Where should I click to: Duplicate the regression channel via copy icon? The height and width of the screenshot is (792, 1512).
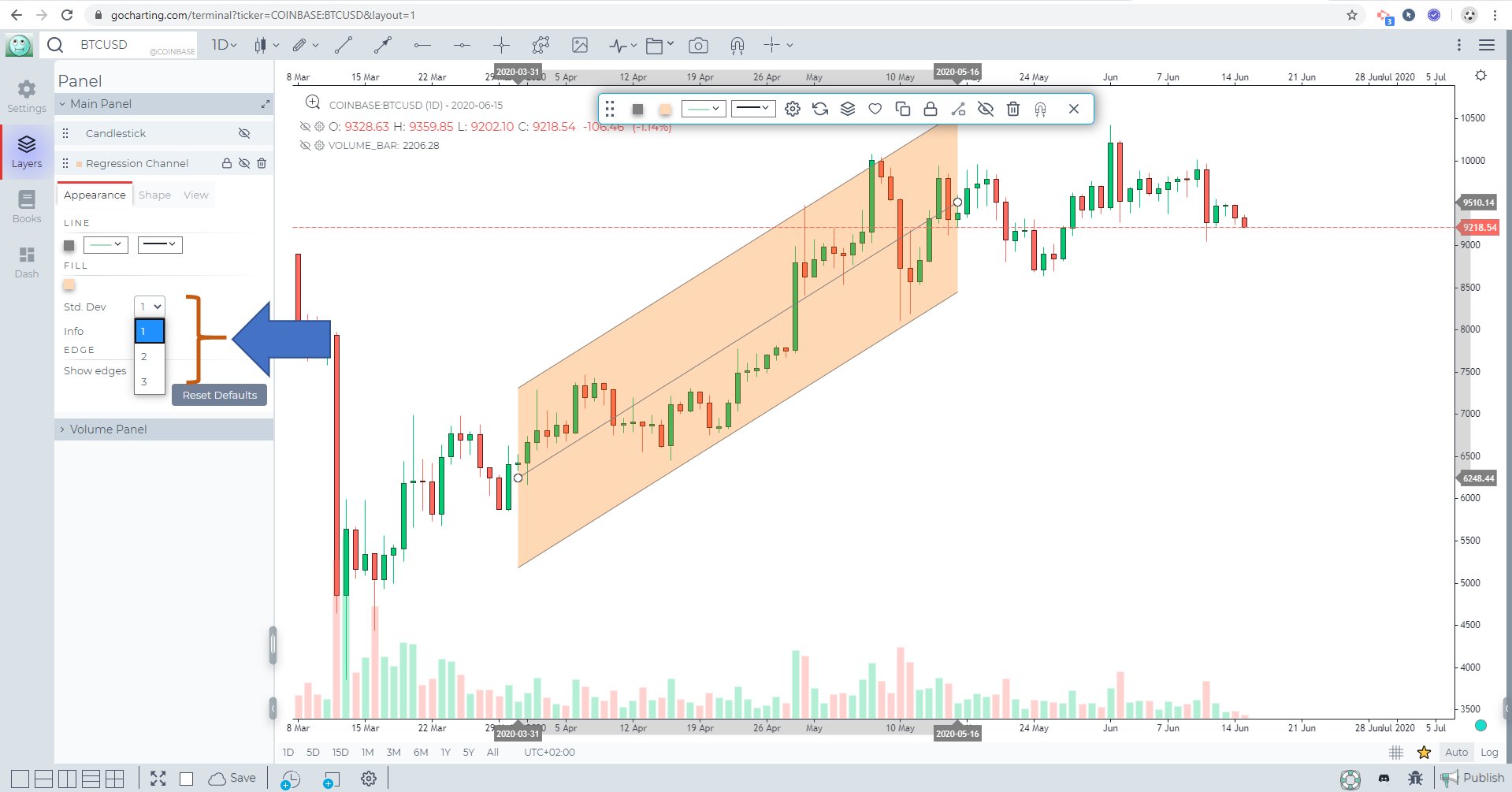(x=903, y=109)
